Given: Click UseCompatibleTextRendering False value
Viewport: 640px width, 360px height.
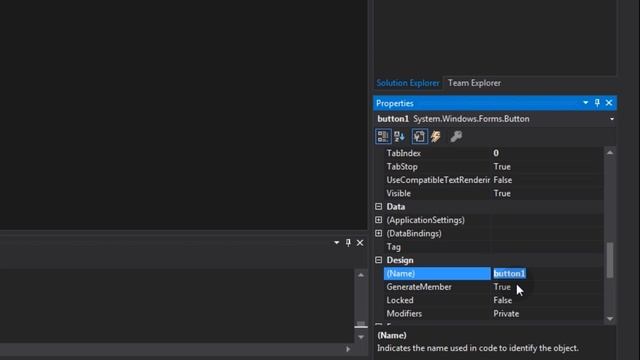Looking at the screenshot, I should 502,180.
